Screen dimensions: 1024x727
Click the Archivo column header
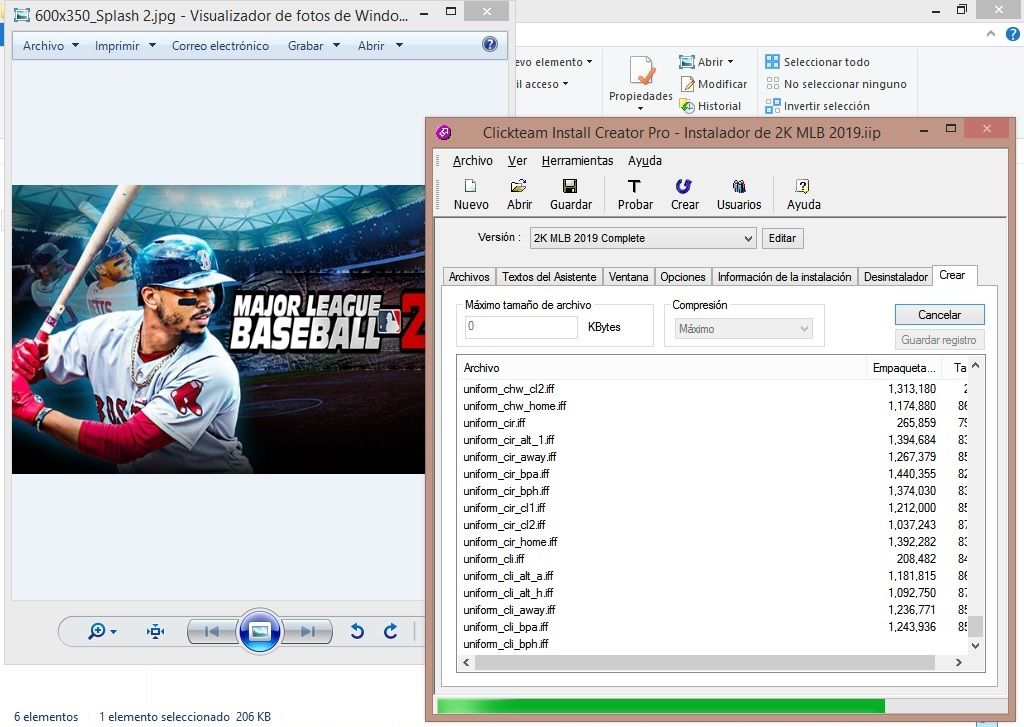662,368
